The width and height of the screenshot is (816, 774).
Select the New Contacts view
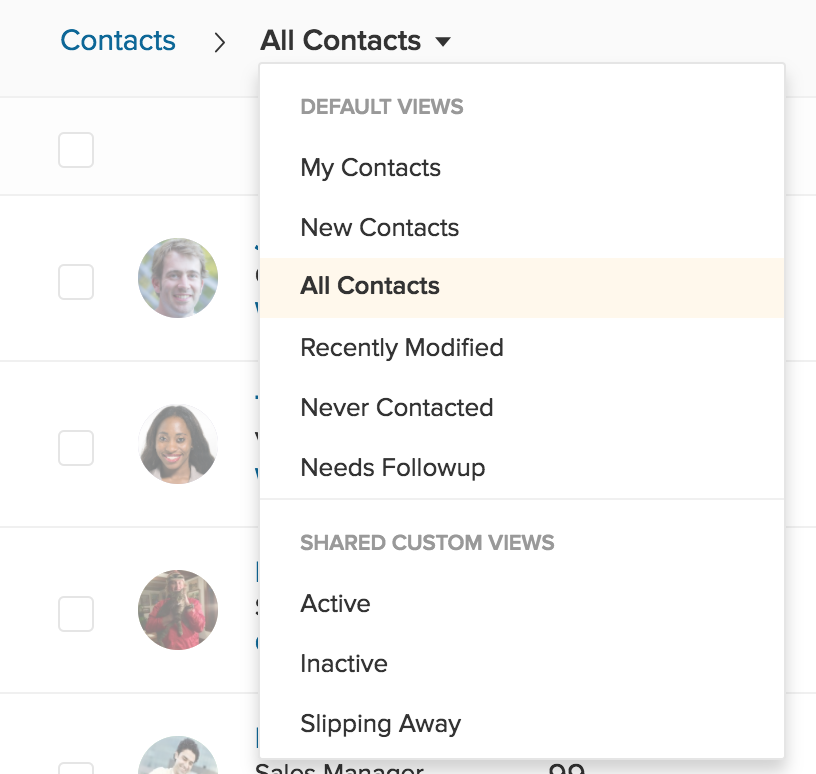[379, 228]
